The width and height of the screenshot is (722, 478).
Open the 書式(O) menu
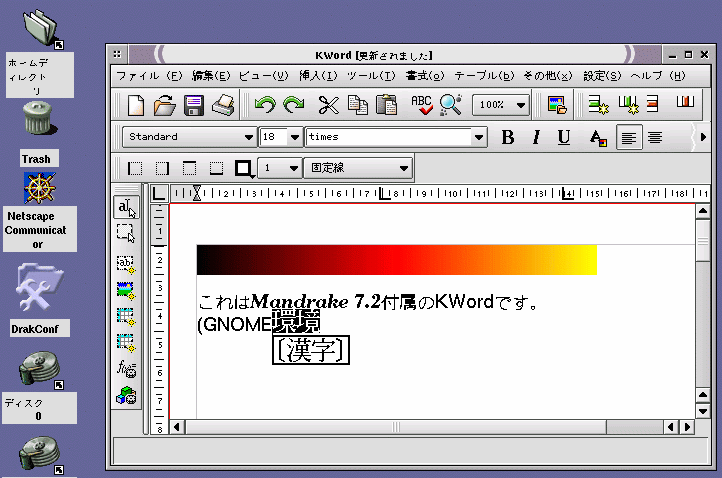pos(425,76)
